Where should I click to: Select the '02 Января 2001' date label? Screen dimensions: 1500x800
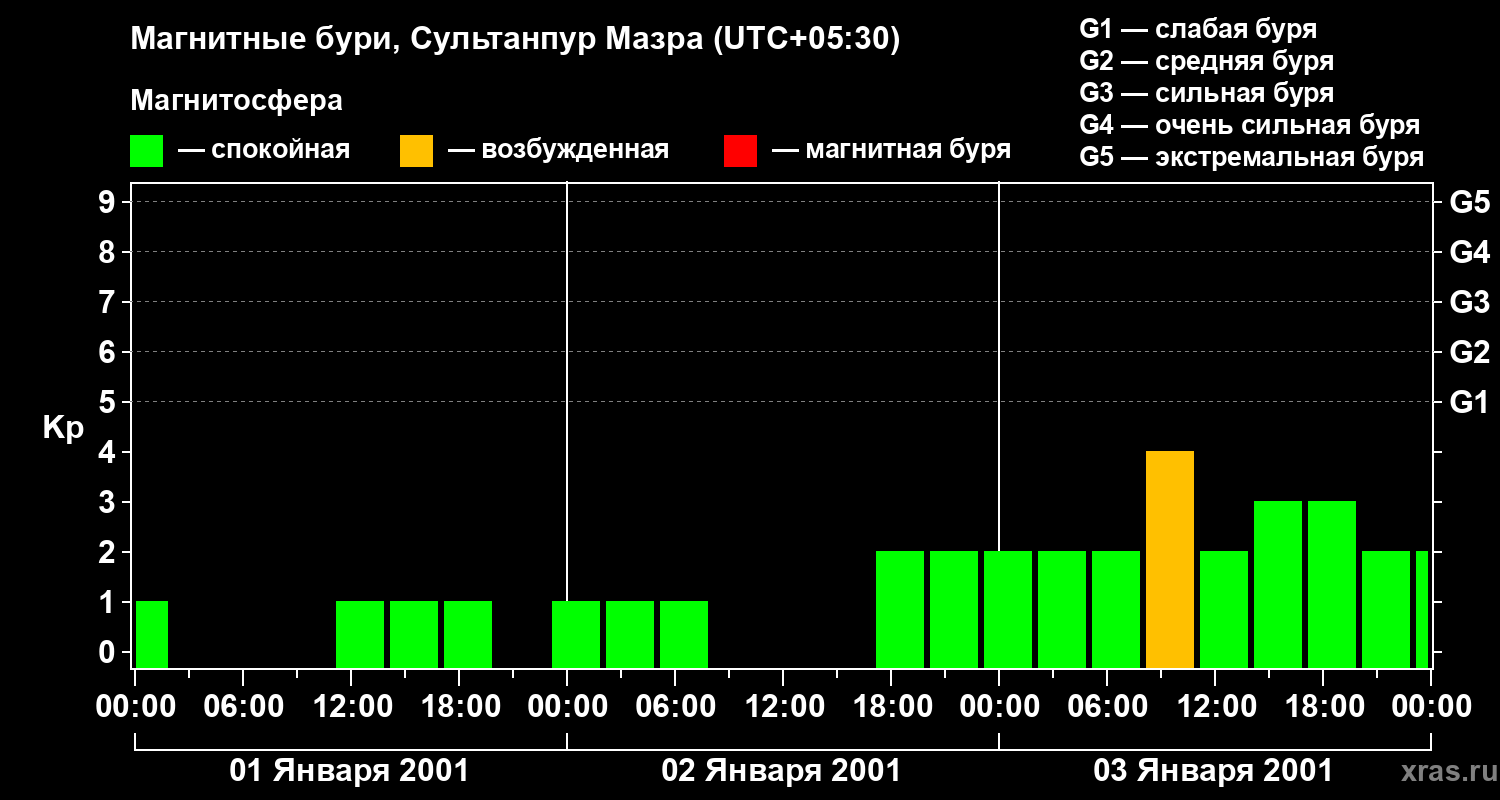point(781,771)
